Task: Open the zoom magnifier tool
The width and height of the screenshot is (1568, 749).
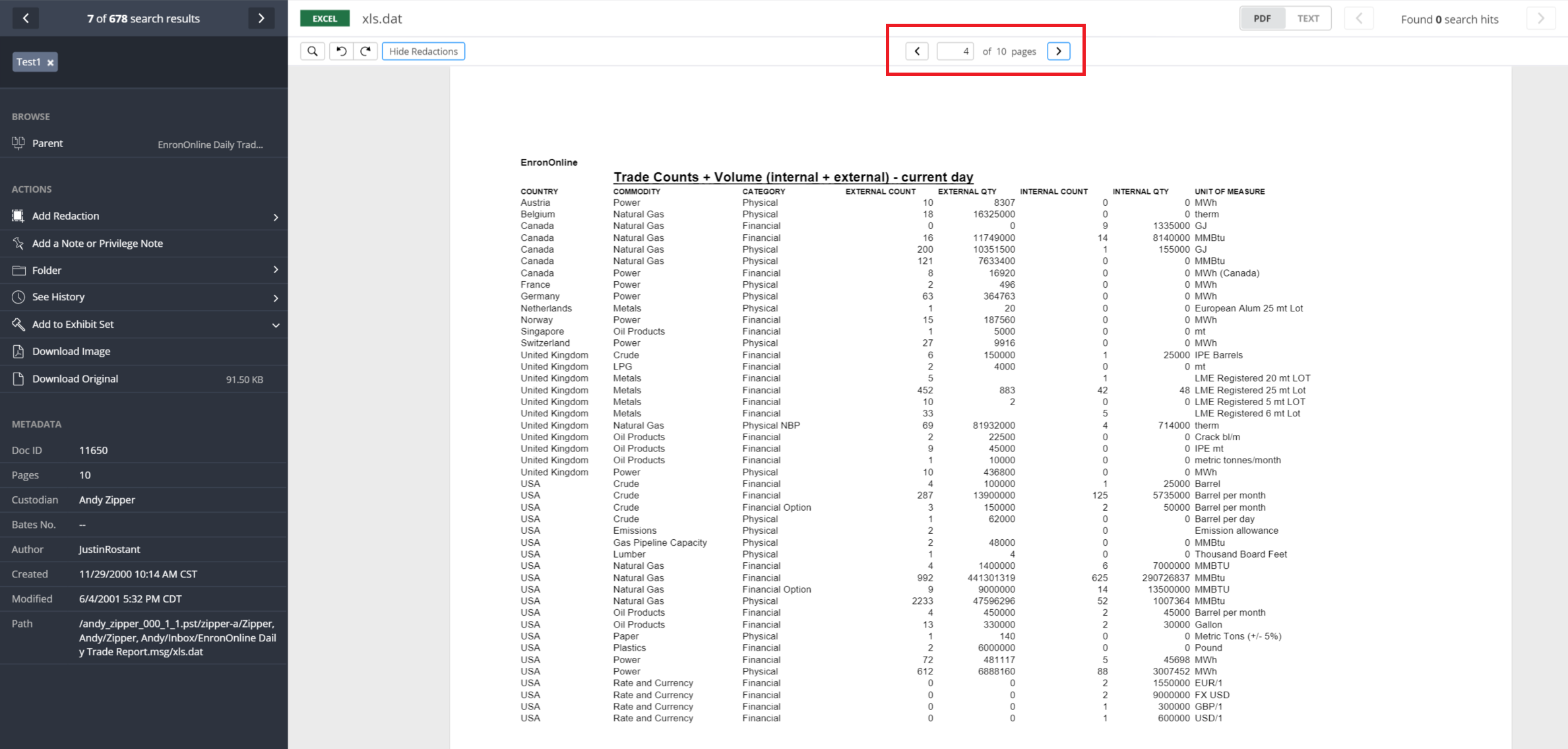Action: (313, 51)
